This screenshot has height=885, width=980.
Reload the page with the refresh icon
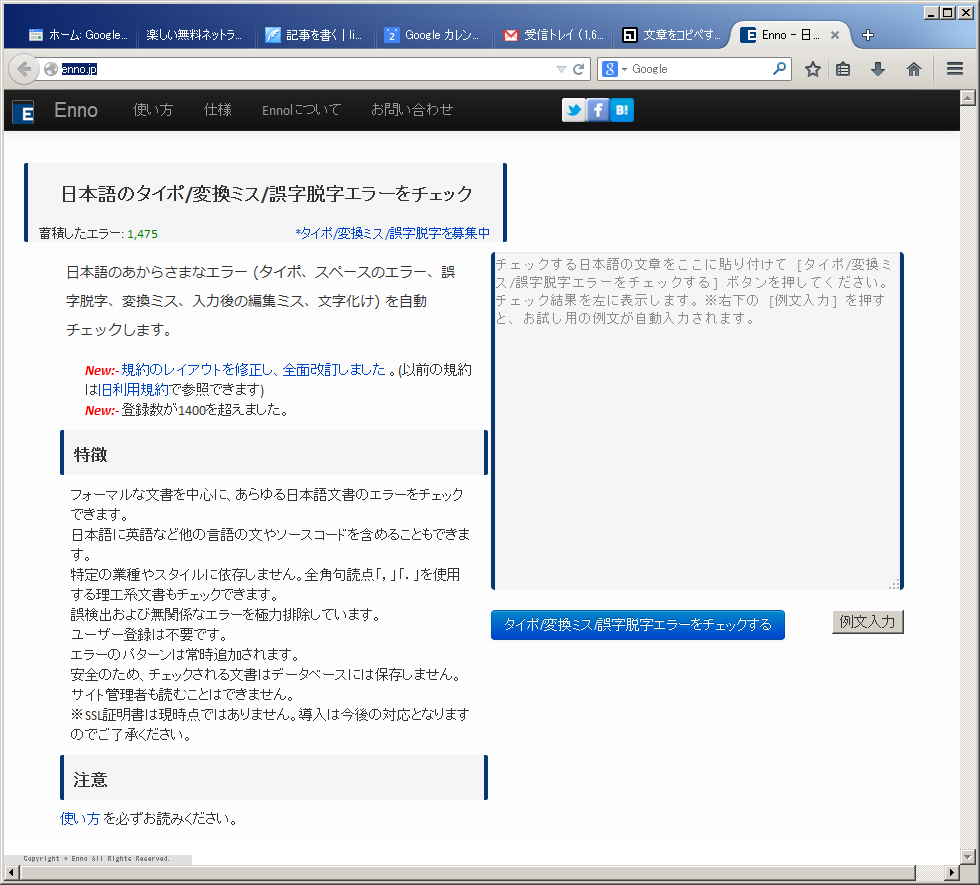coord(579,69)
